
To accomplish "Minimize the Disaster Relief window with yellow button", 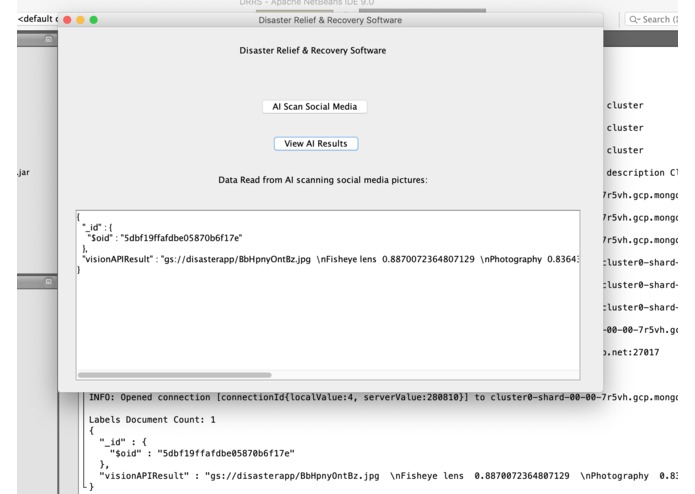I will coord(80,20).
